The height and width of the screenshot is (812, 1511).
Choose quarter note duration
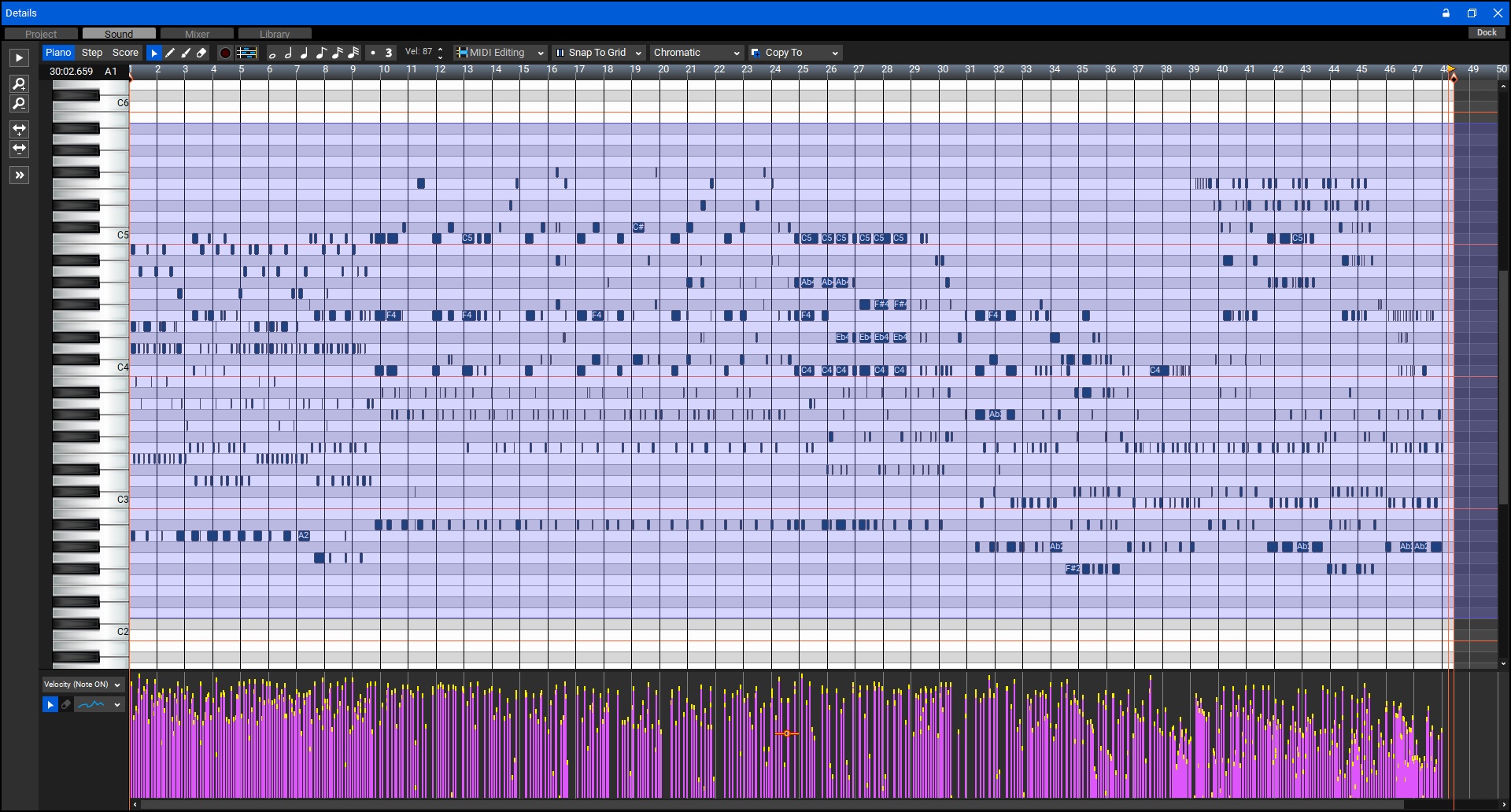[x=304, y=53]
